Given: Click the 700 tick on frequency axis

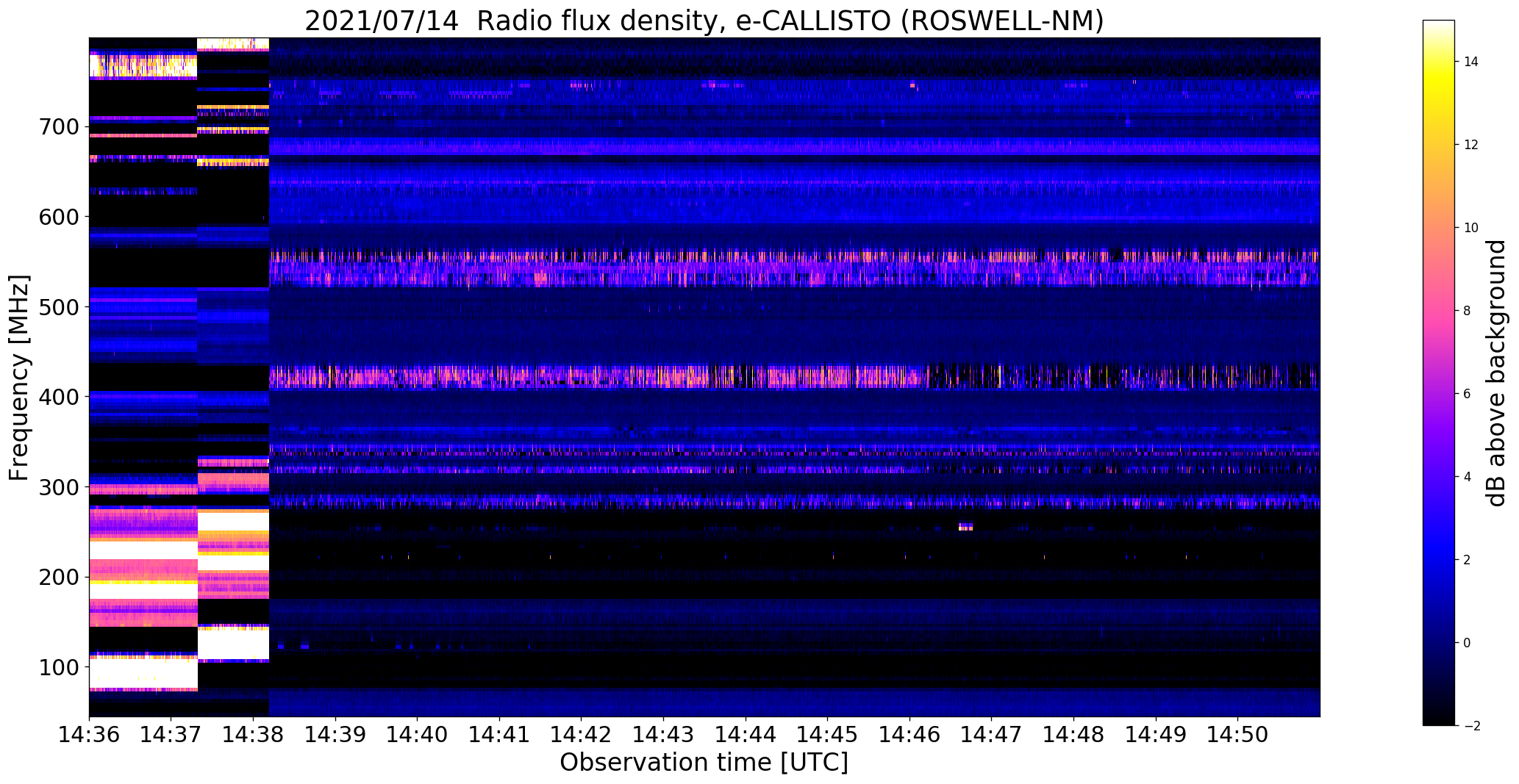Looking at the screenshot, I should tap(57, 127).
